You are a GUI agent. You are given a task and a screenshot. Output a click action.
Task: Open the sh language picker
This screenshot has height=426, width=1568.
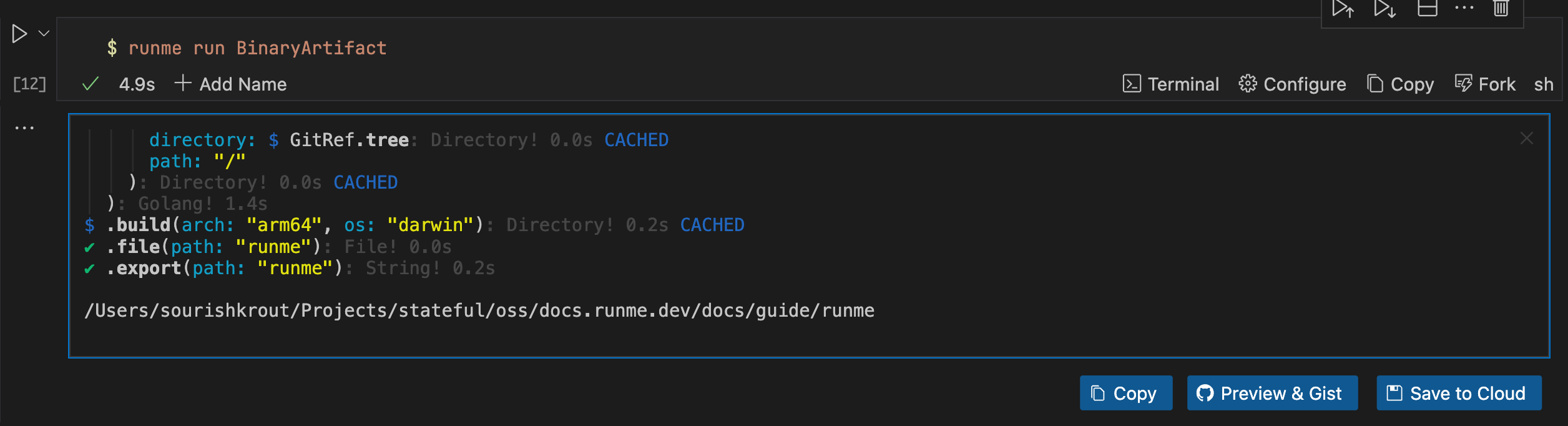pos(1544,84)
